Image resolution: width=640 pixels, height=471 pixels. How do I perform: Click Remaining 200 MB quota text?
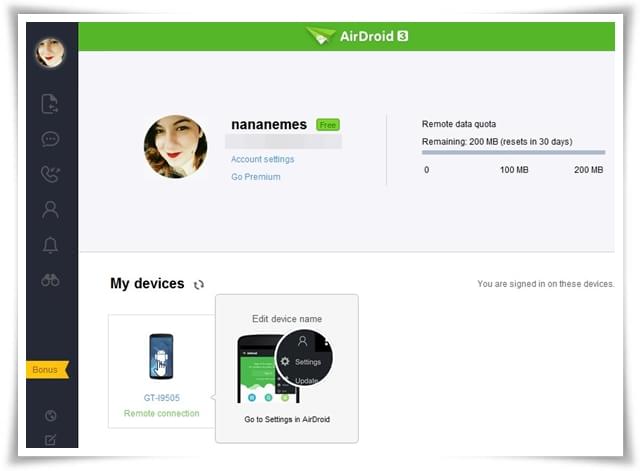click(497, 142)
